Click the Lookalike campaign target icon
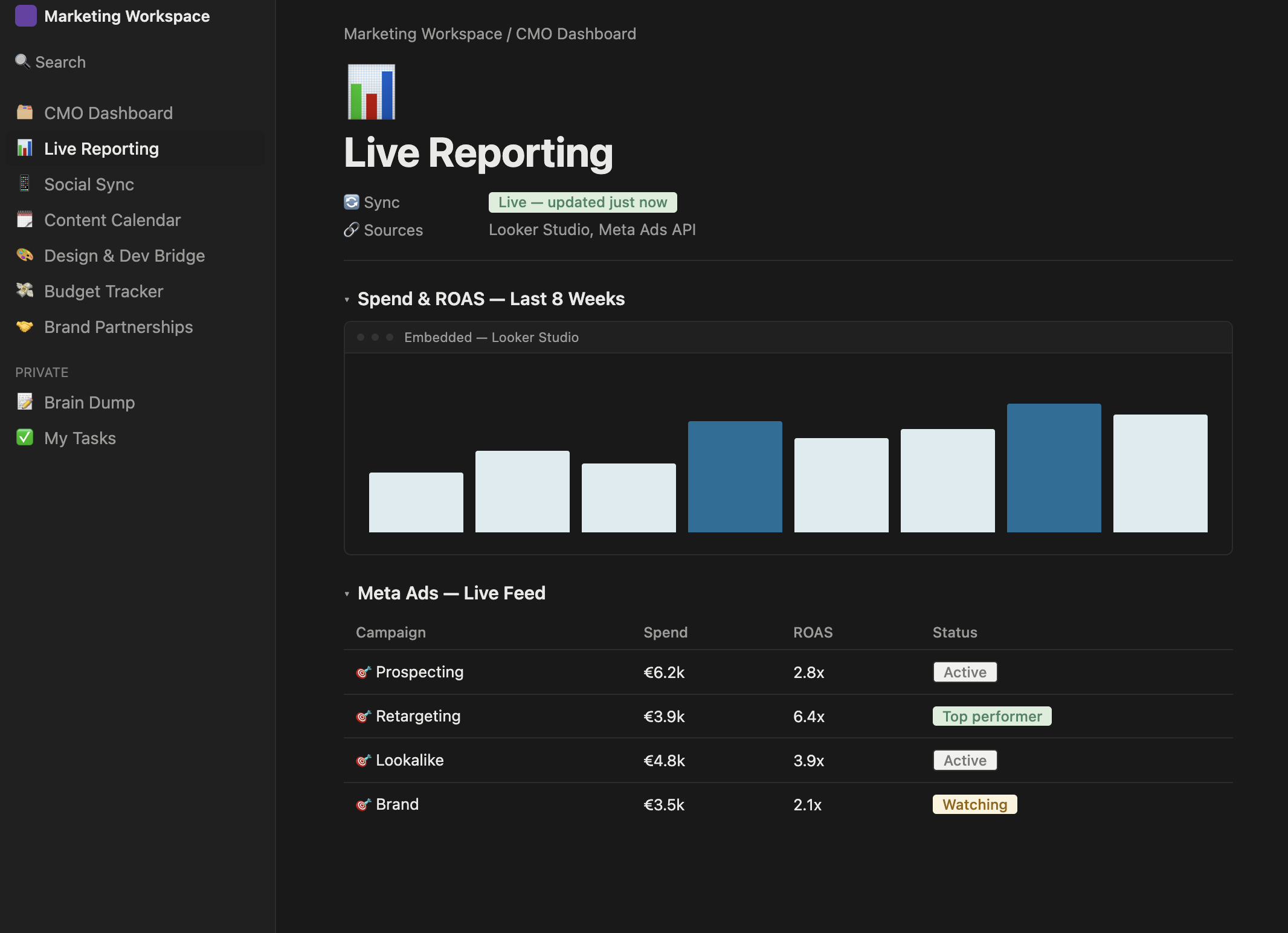 [x=363, y=760]
